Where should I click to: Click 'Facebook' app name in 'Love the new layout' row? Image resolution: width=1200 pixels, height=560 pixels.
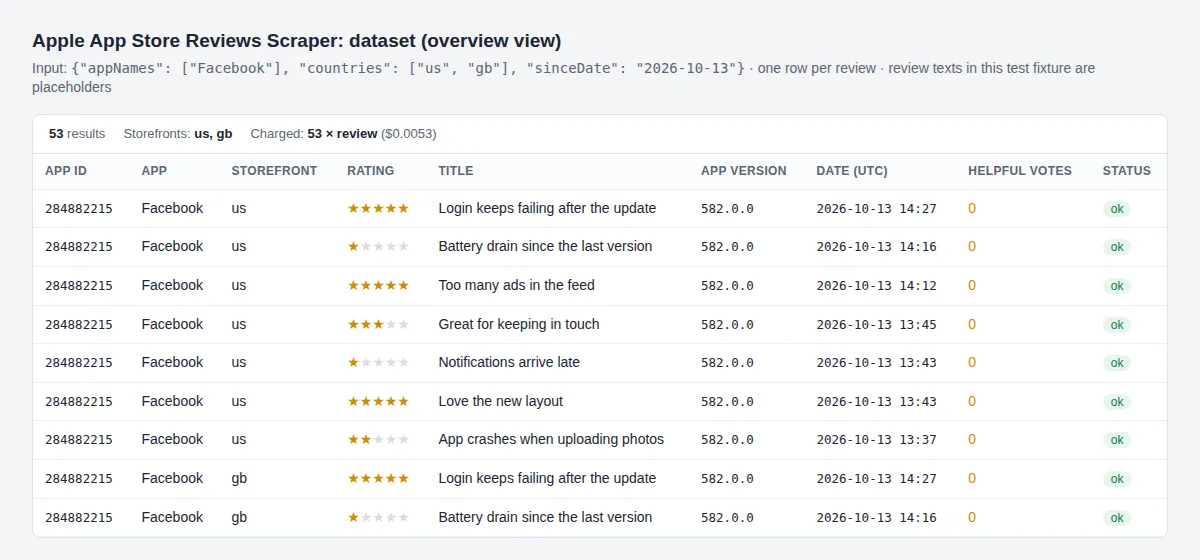pos(172,401)
